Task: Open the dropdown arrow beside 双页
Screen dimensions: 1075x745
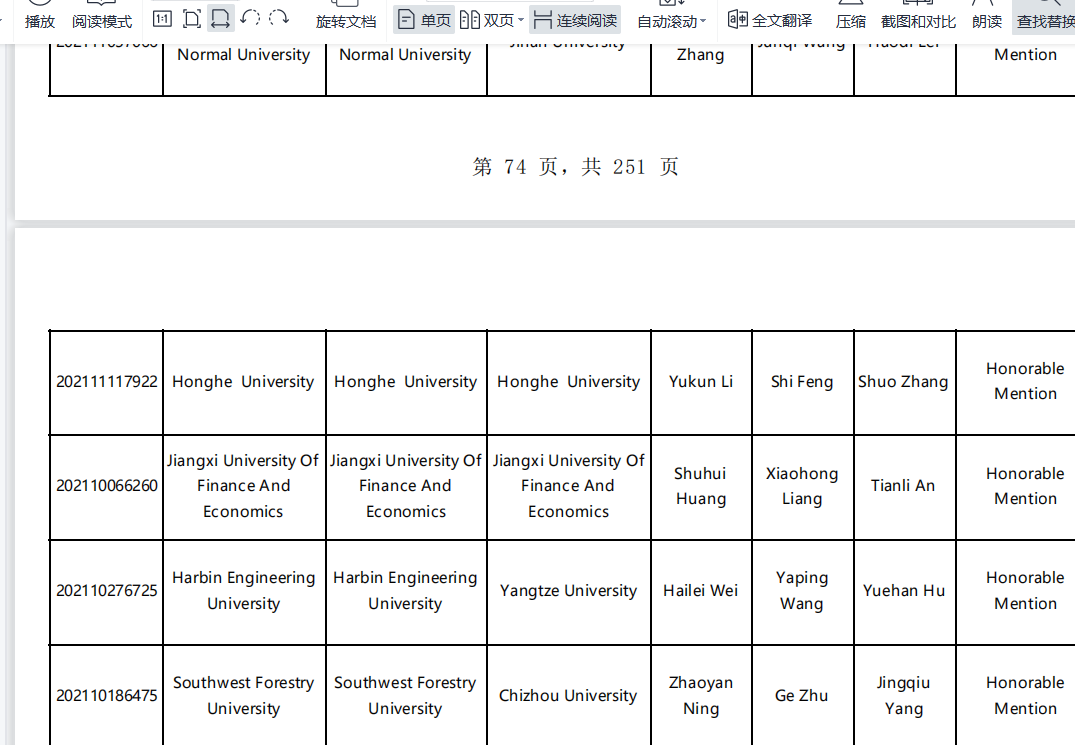Action: click(521, 21)
